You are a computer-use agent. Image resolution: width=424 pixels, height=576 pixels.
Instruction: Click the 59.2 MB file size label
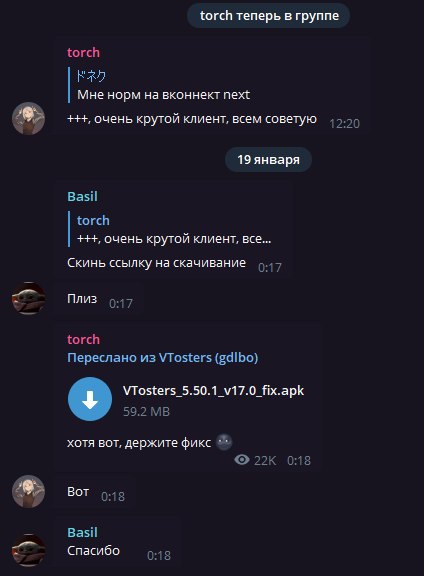[146, 411]
